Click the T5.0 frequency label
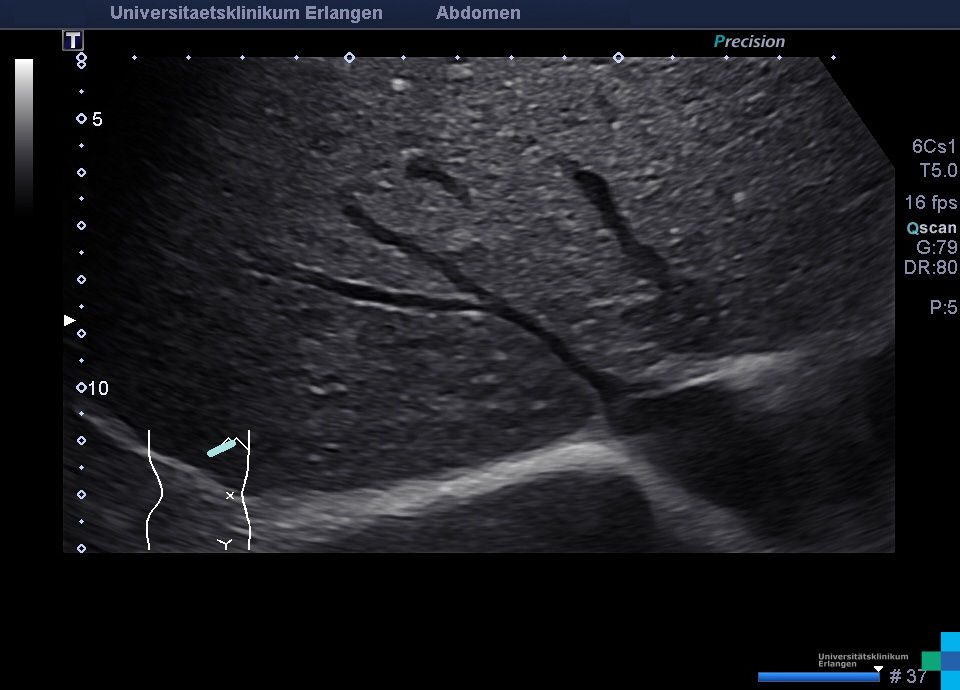The width and height of the screenshot is (960, 690). pyautogui.click(x=938, y=171)
